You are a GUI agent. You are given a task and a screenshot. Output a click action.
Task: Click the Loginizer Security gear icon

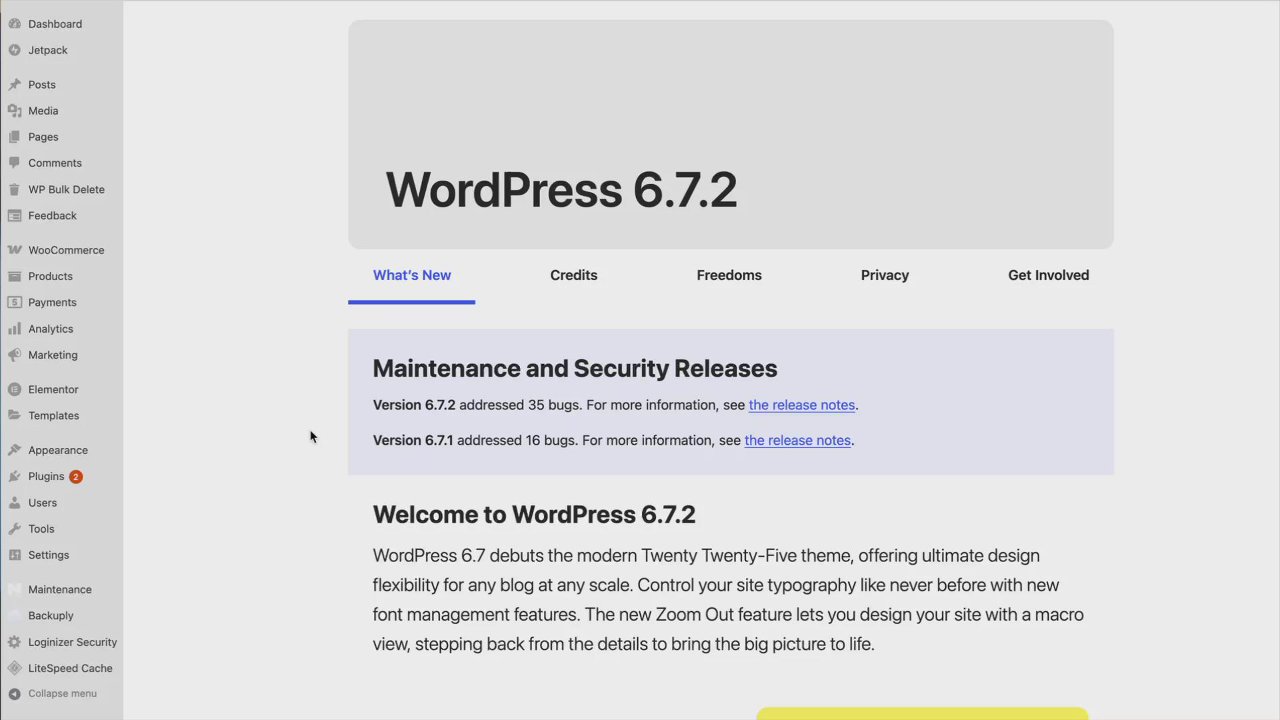point(14,642)
